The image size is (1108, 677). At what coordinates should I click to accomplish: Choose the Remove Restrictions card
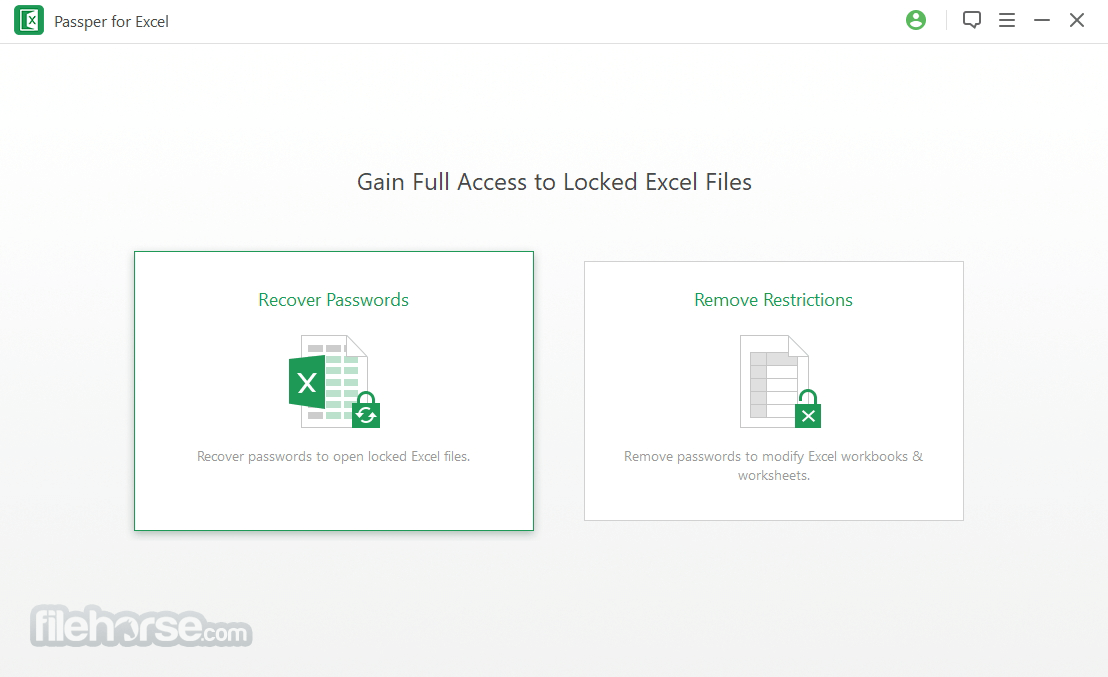(773, 391)
